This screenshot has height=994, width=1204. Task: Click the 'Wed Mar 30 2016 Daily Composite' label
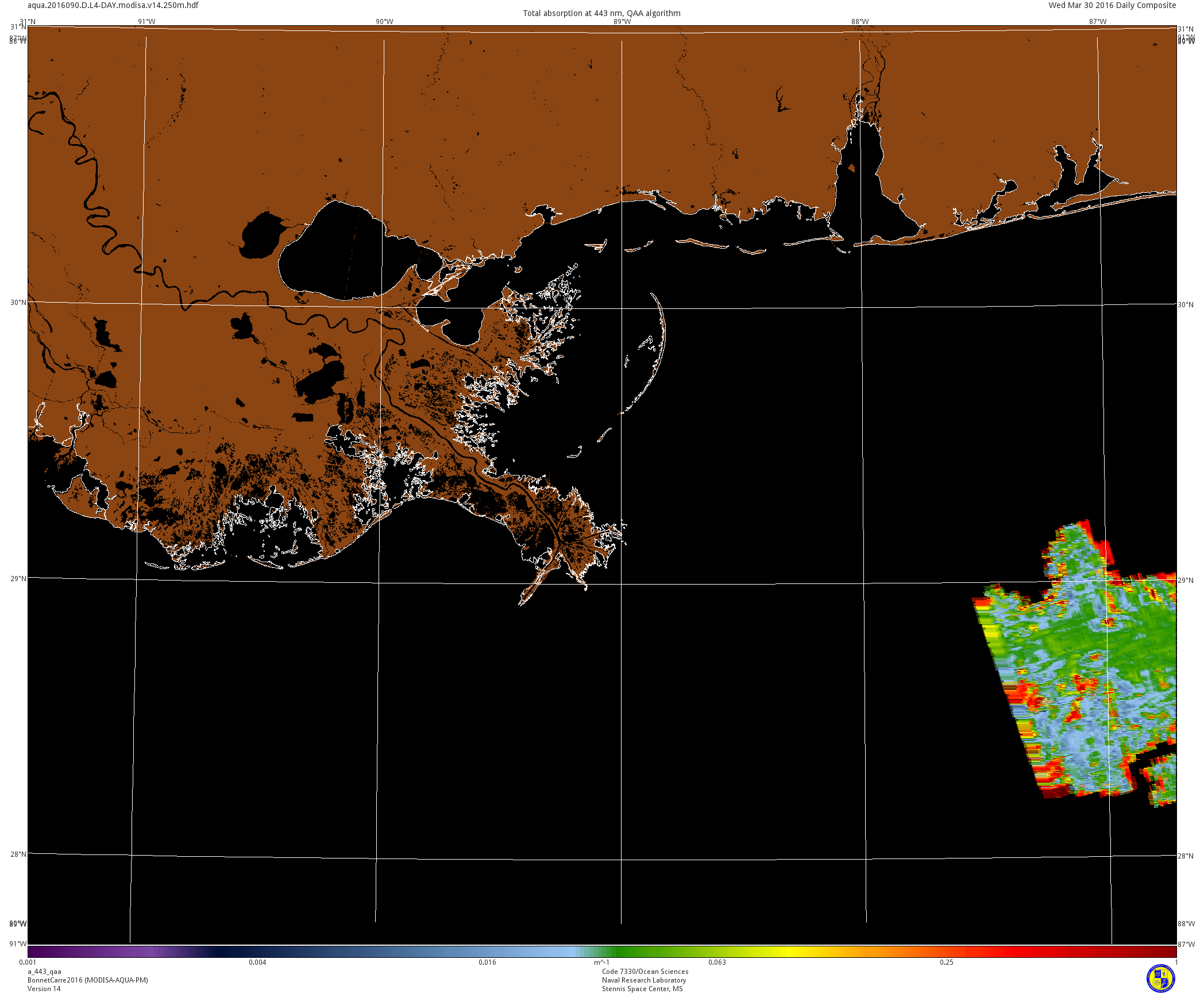coord(1112,5)
